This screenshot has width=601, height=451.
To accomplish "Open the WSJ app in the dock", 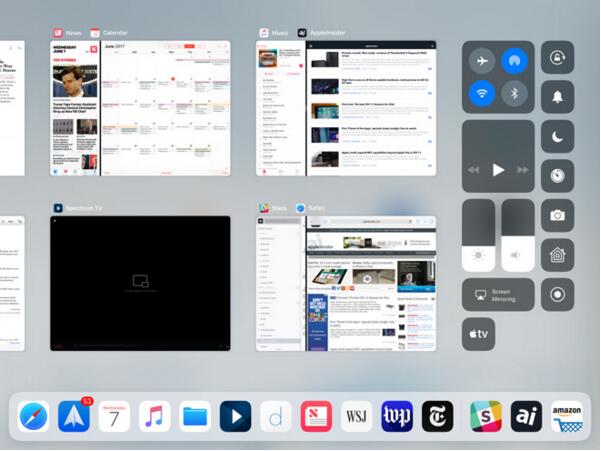I will pos(356,416).
